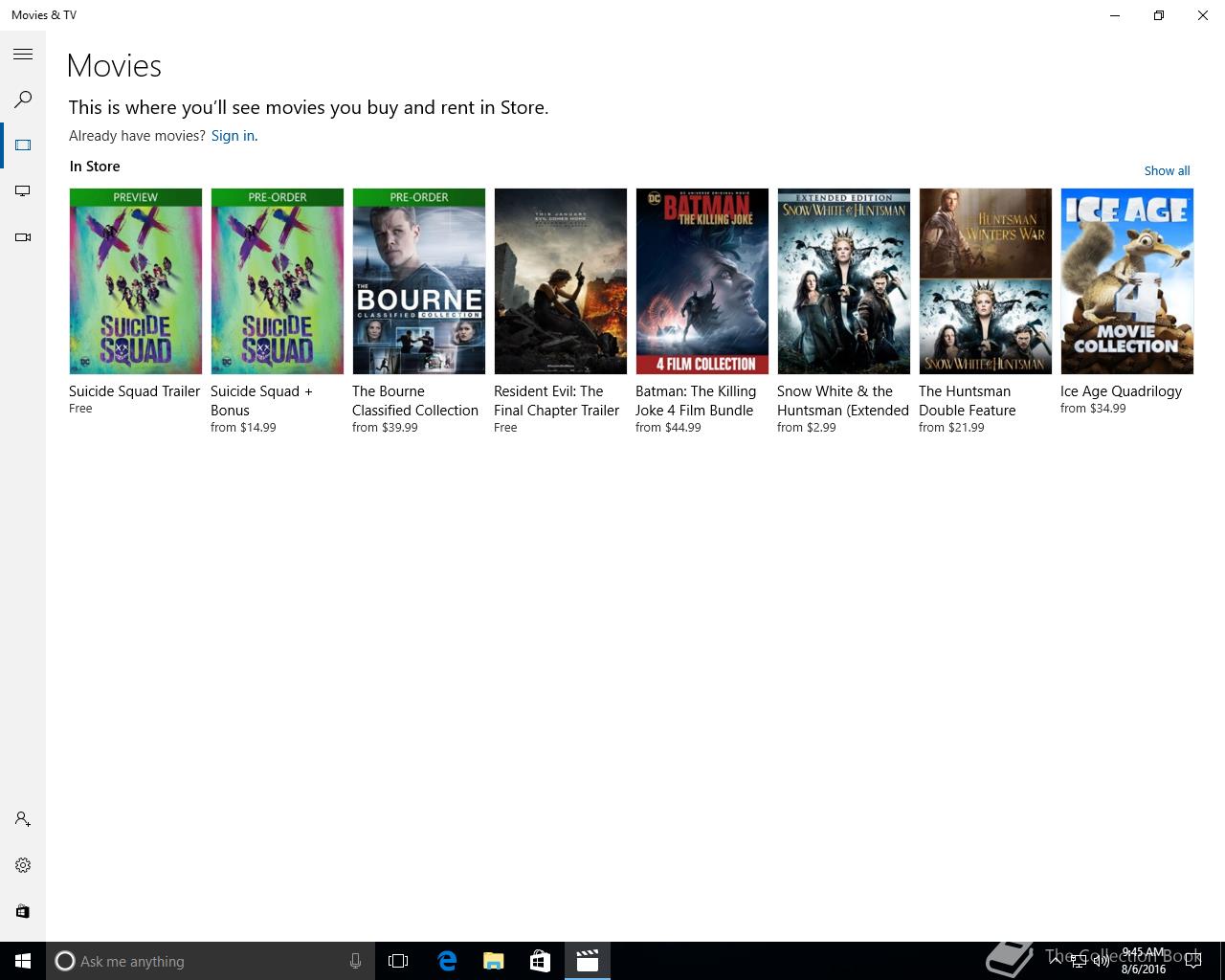Click the 'from $34.99' price text
This screenshot has width=1225, height=980.
(1093, 409)
